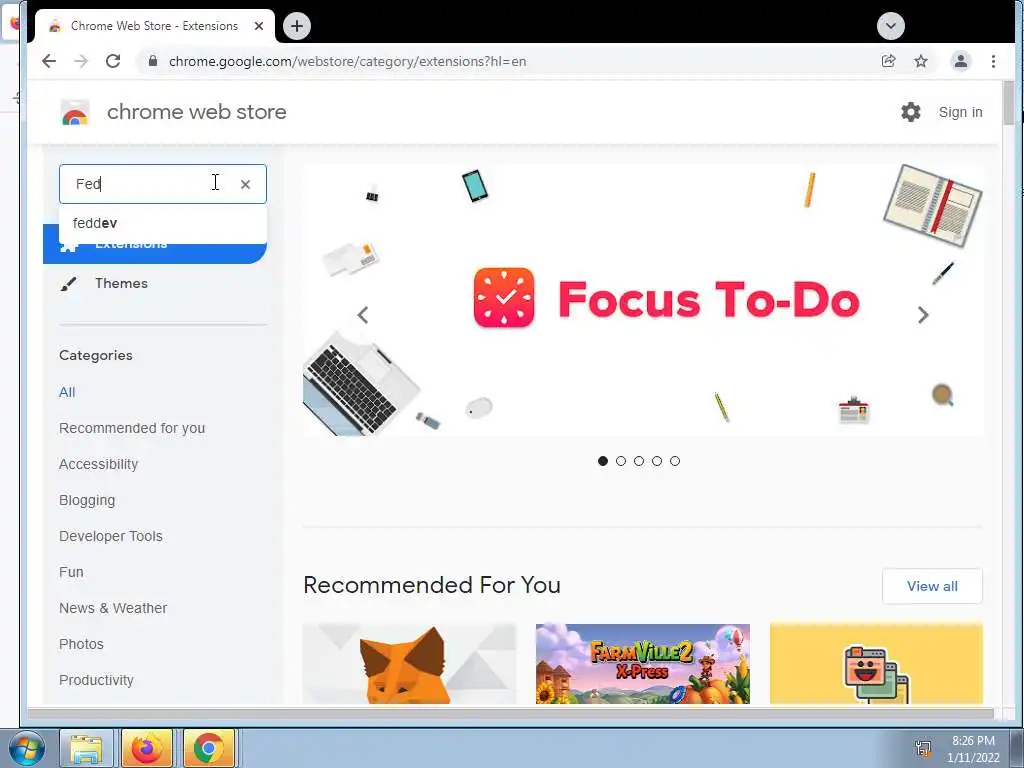Screen dimensions: 1024x768
Task: Click the padlock site info icon
Action: coord(153,61)
